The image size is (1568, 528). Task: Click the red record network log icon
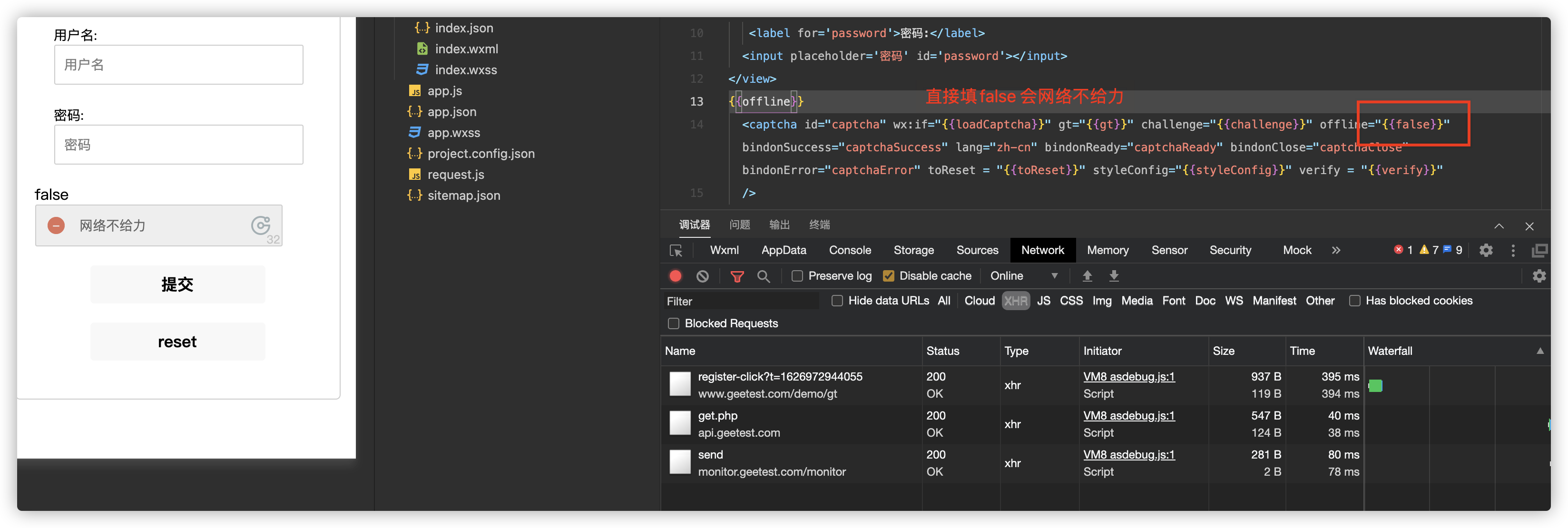[675, 276]
